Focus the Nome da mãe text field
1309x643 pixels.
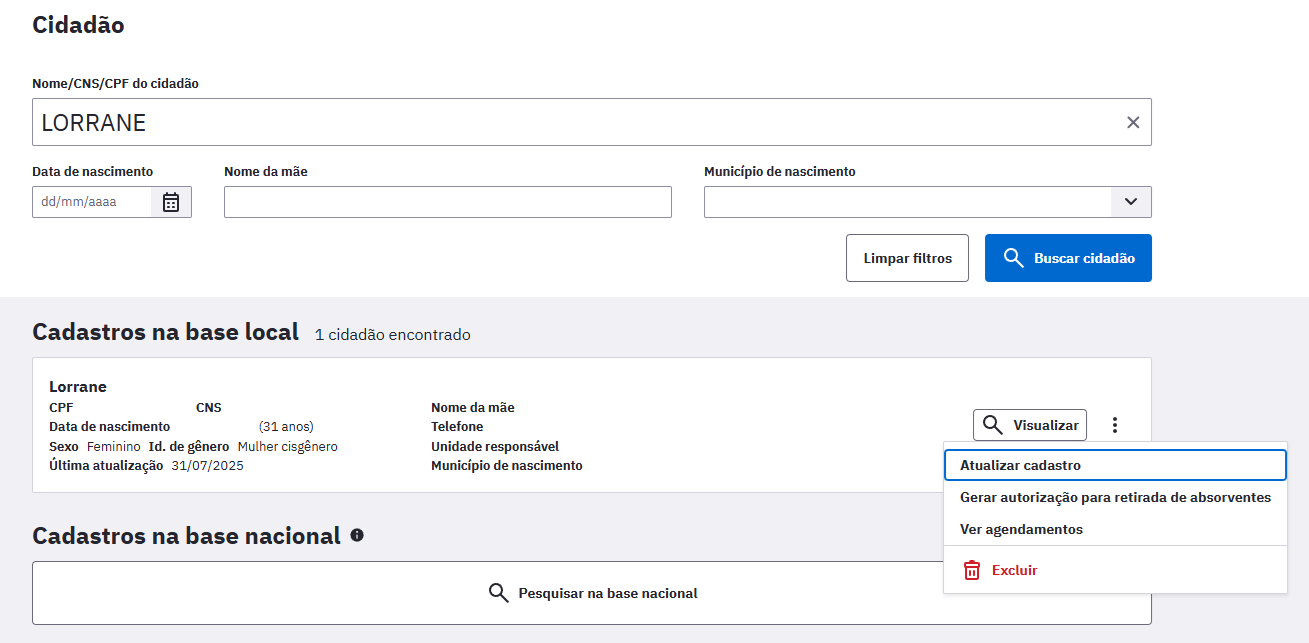coord(447,202)
